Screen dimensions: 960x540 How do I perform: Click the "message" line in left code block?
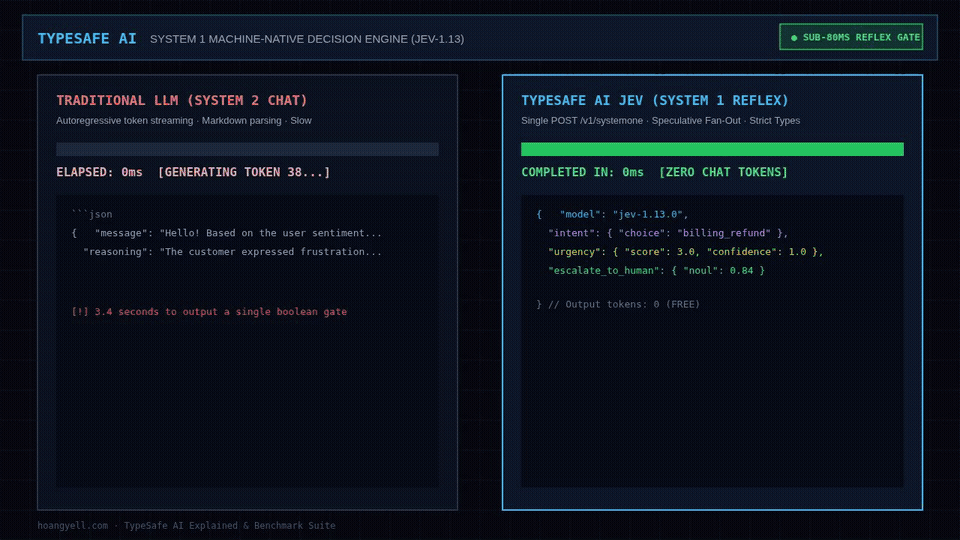pos(227,233)
